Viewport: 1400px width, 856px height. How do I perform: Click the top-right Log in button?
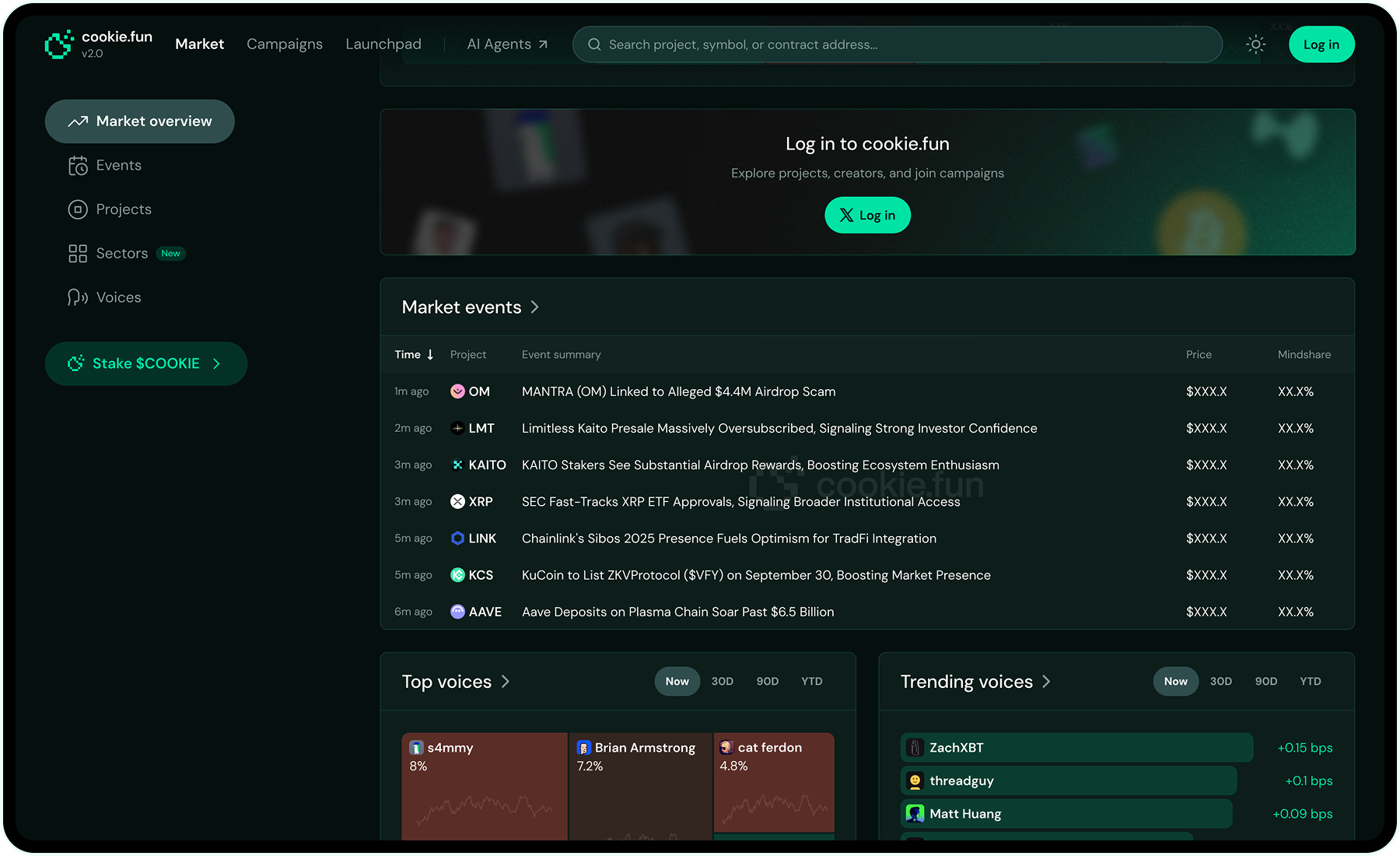[1321, 44]
